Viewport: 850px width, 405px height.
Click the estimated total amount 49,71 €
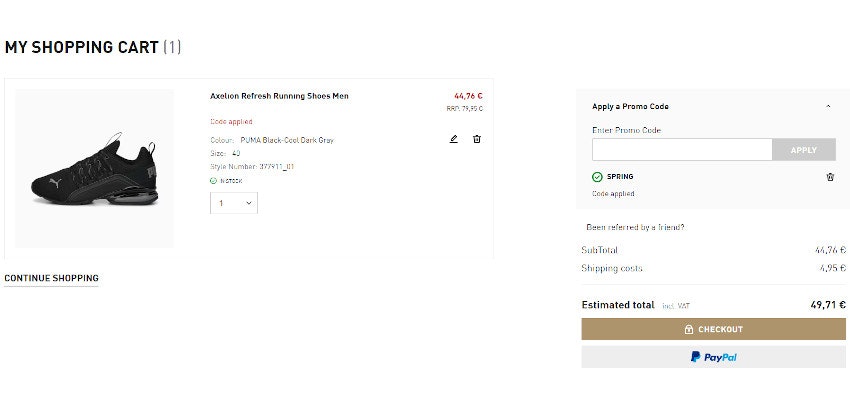click(x=828, y=305)
